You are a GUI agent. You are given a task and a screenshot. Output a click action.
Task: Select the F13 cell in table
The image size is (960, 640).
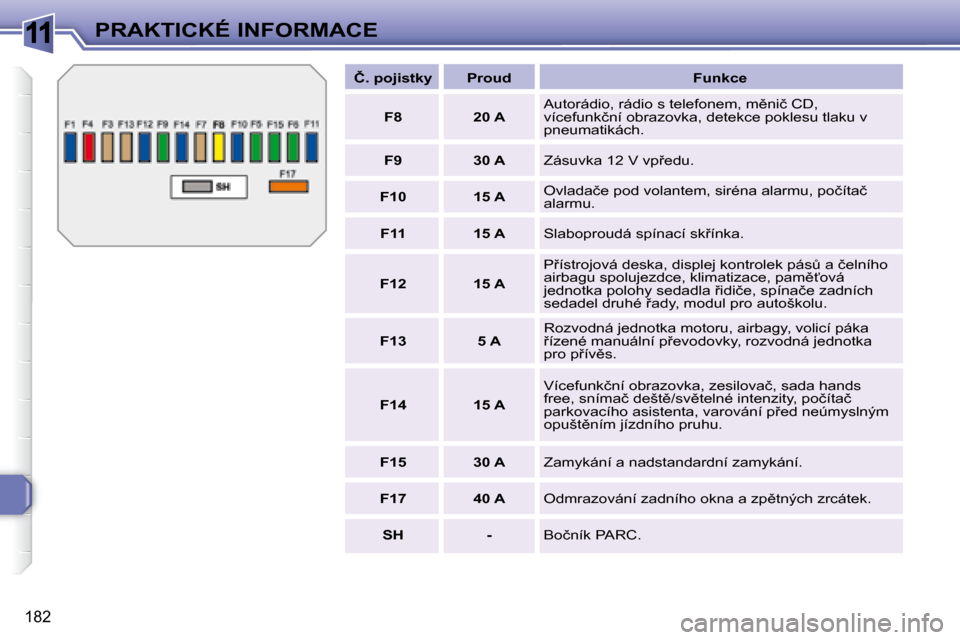pyautogui.click(x=392, y=341)
